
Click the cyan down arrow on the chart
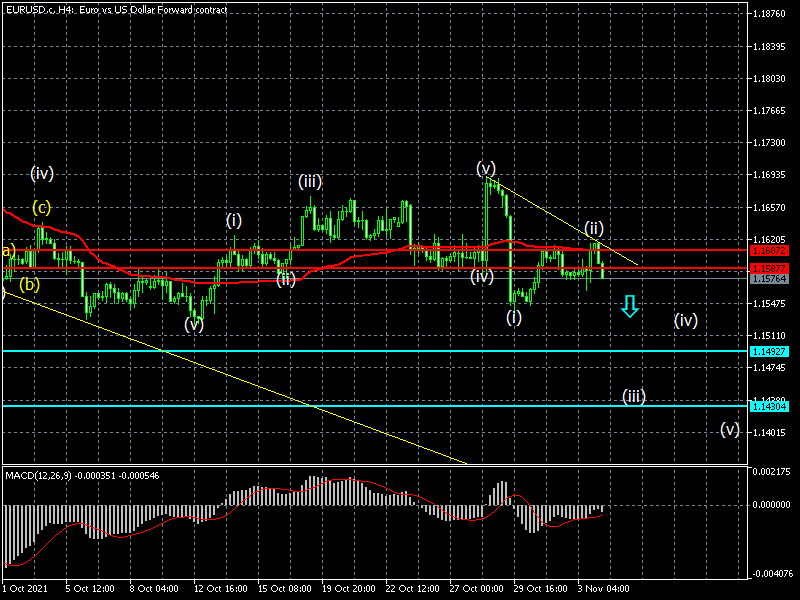[x=629, y=306]
